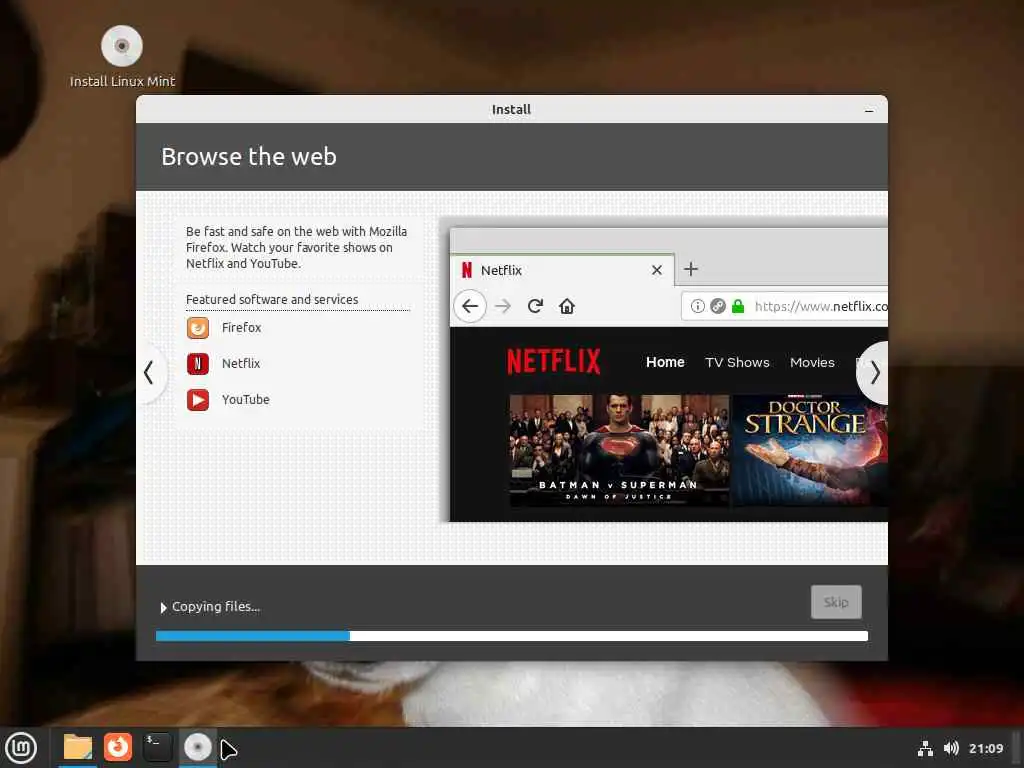
Task: Click the Doctor Strange thumbnail
Action: pyautogui.click(x=810, y=450)
